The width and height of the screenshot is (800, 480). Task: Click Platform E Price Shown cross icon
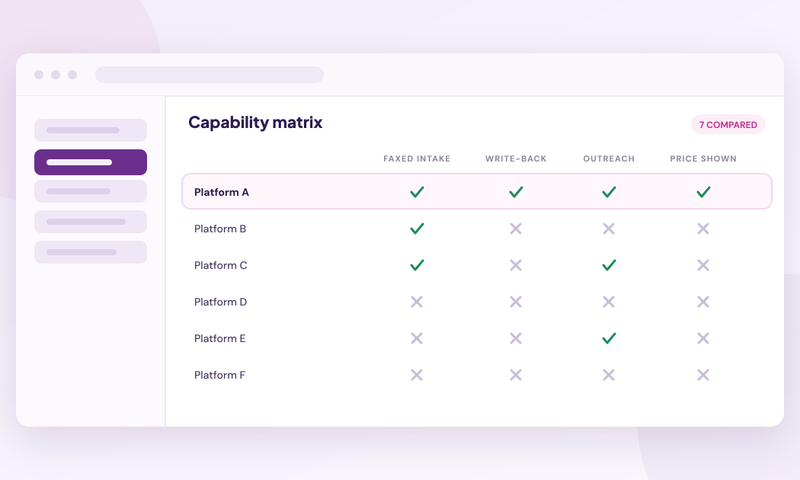[x=703, y=338]
